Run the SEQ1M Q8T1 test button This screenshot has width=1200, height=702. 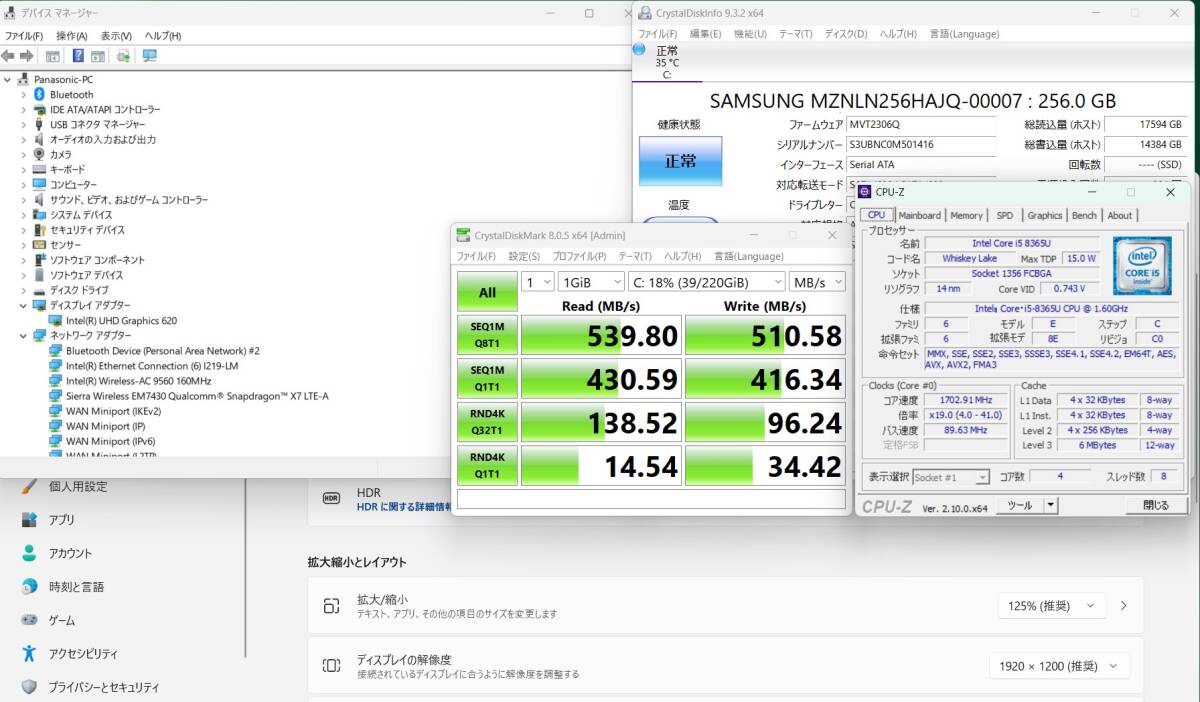tap(487, 335)
